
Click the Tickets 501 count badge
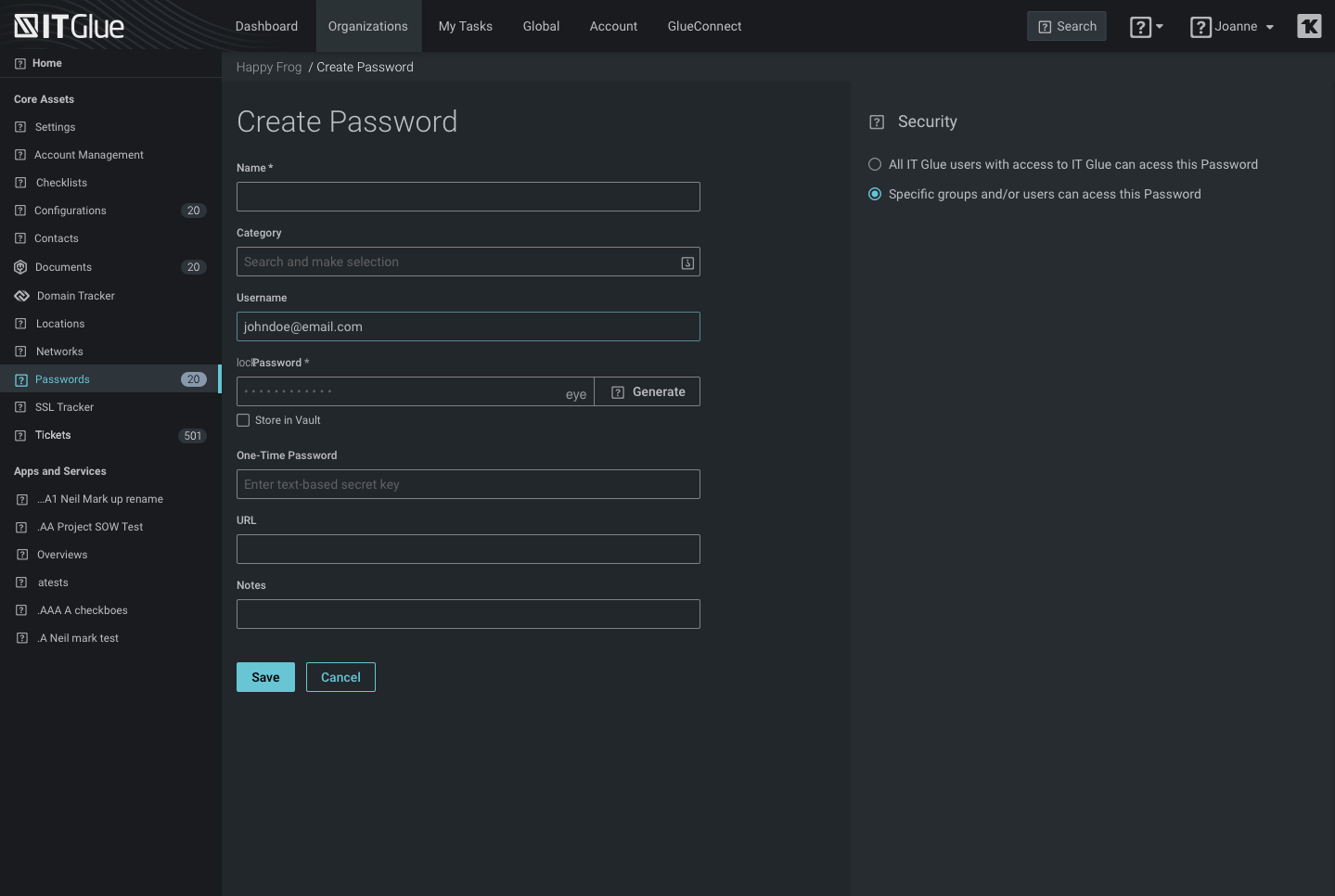[192, 436]
